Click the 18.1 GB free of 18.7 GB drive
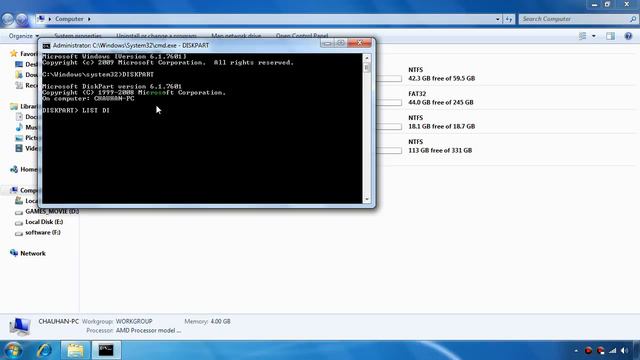This screenshot has height=360, width=640. 441,126
